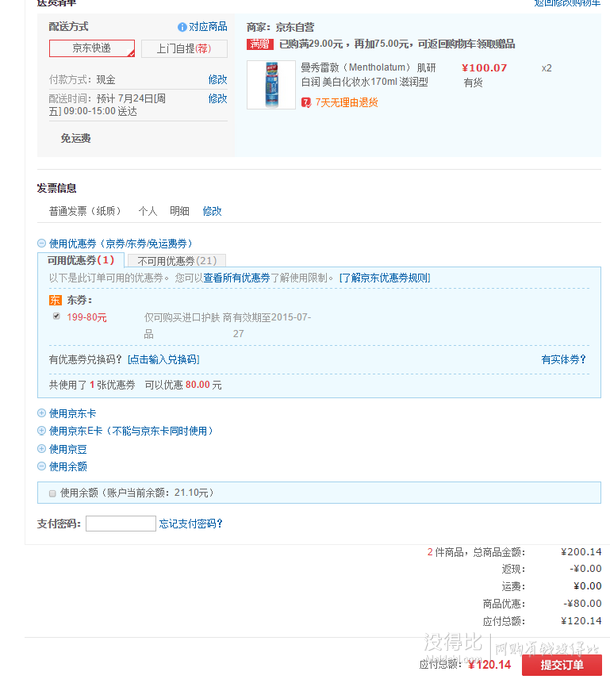This screenshot has width=610, height=683.
Task: Collapse the 使用优惠券 section
Action: point(42,243)
